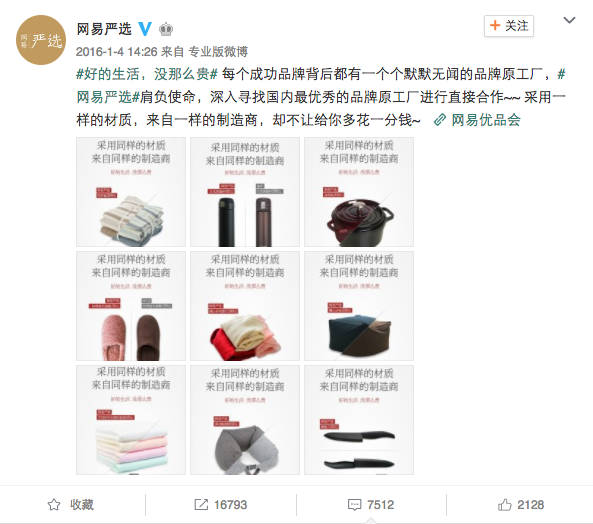Click the crown membership icon
The width and height of the screenshot is (593, 524).
point(166,29)
